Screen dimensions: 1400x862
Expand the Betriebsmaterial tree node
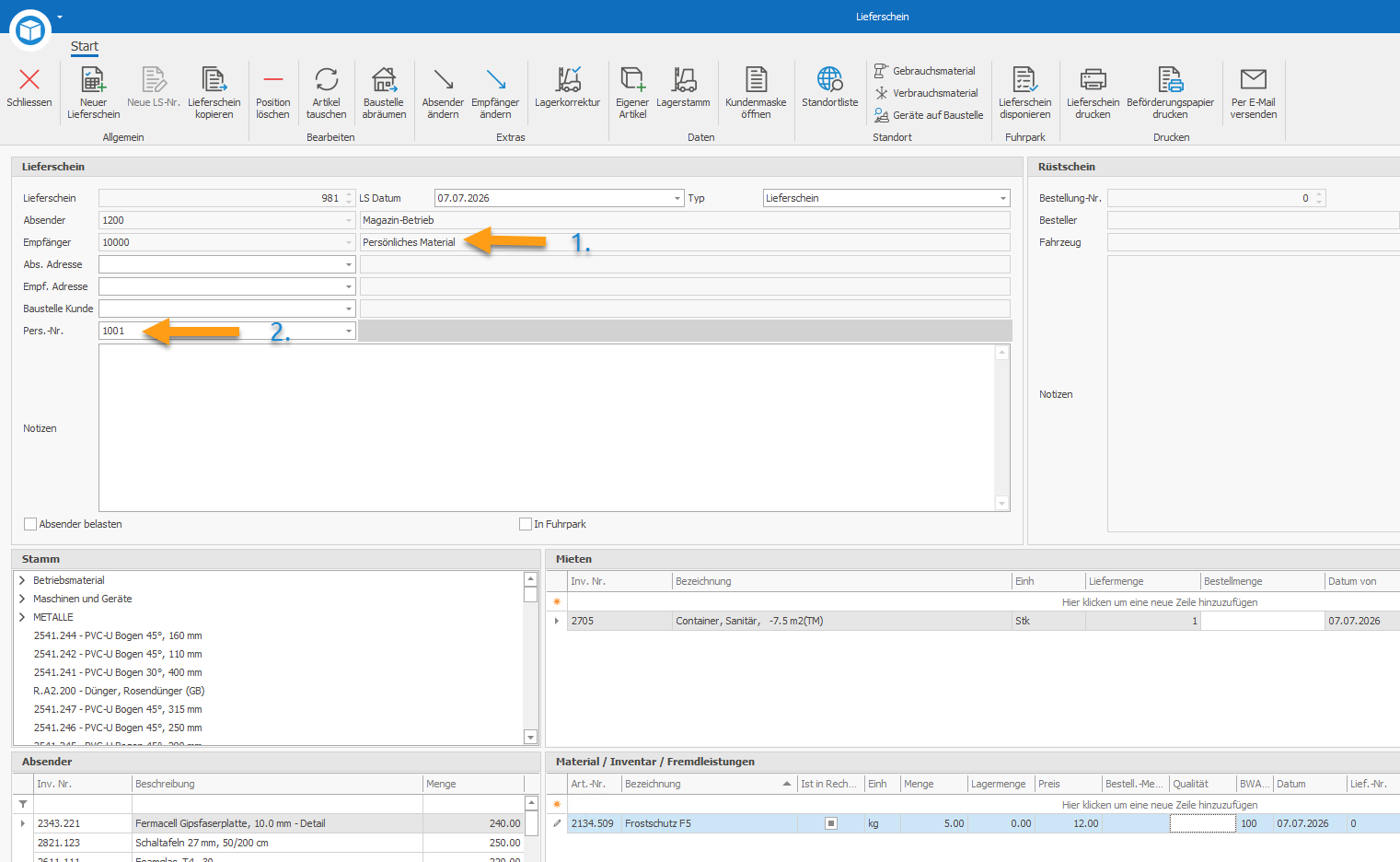coord(22,580)
